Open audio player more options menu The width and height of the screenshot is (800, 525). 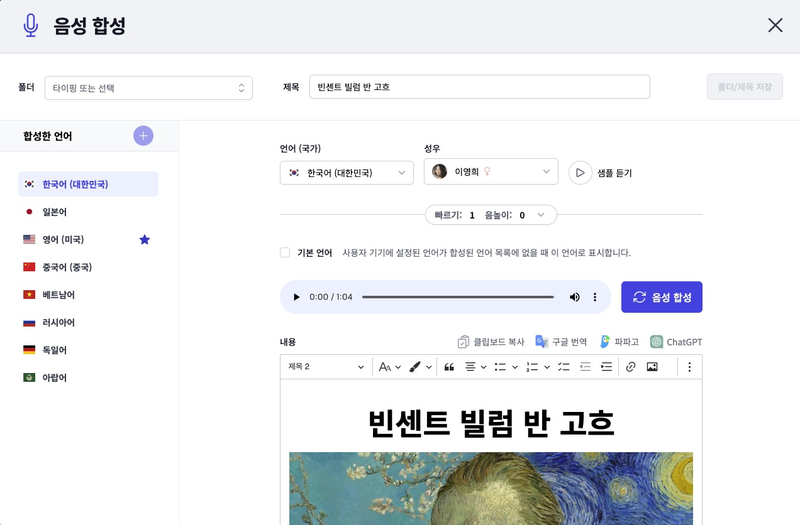594,297
